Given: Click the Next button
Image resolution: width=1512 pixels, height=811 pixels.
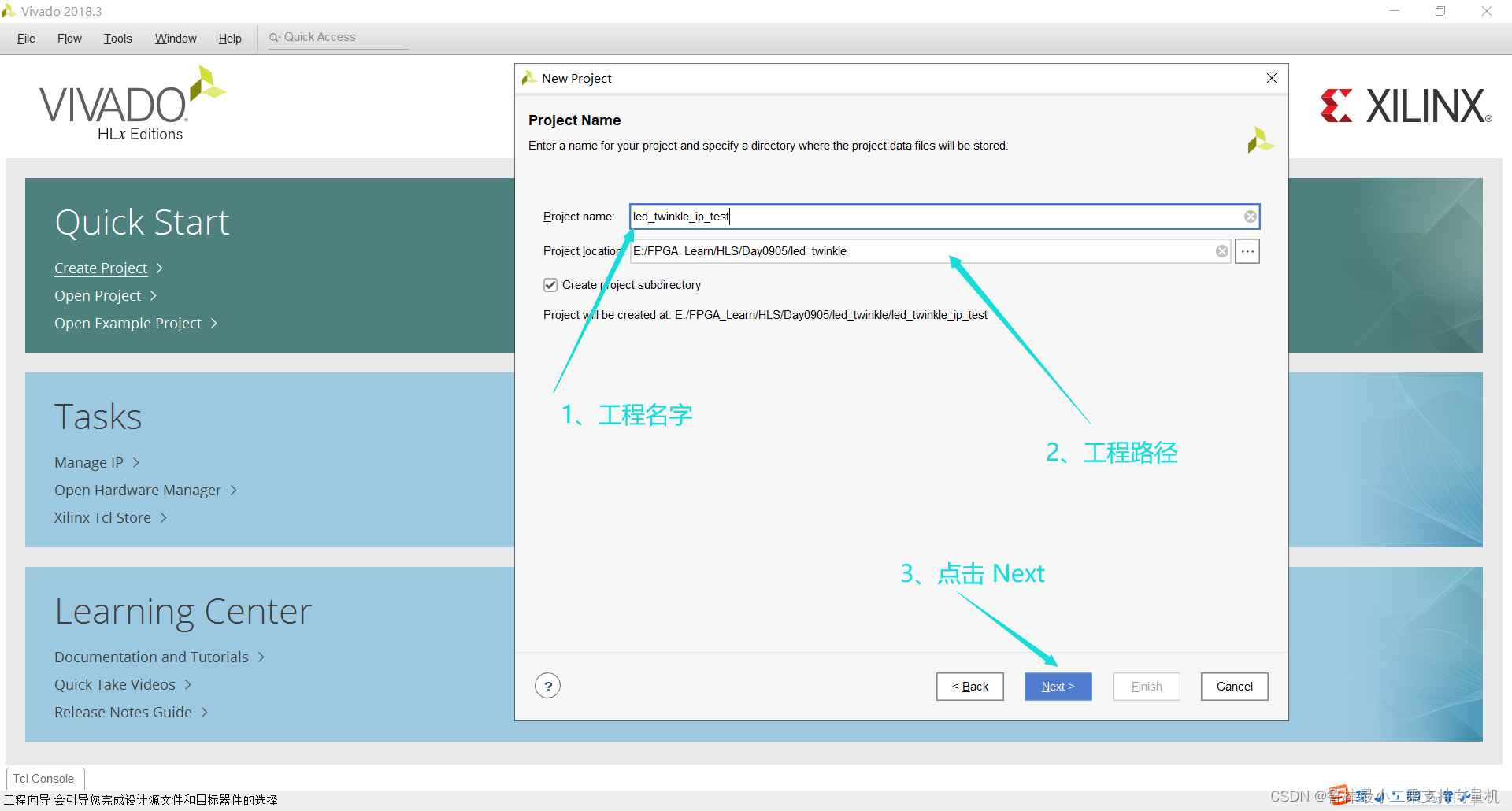Looking at the screenshot, I should pyautogui.click(x=1058, y=687).
